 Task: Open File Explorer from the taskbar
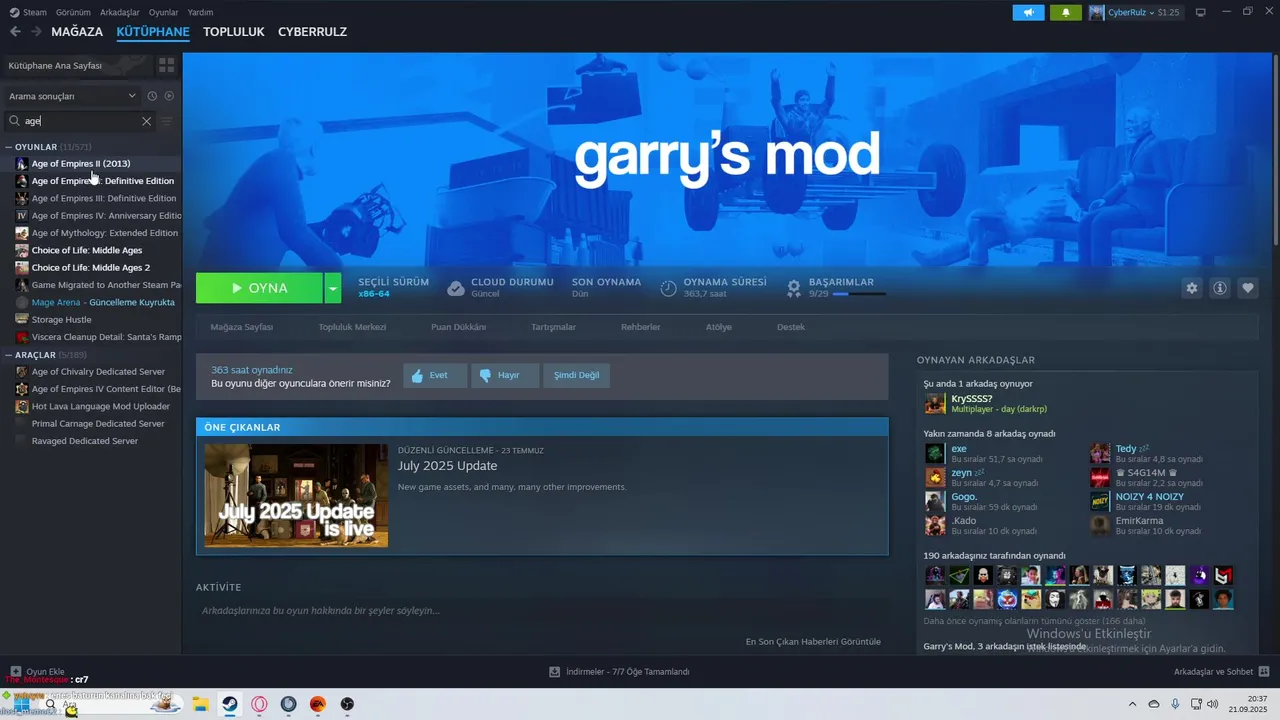pos(199,704)
